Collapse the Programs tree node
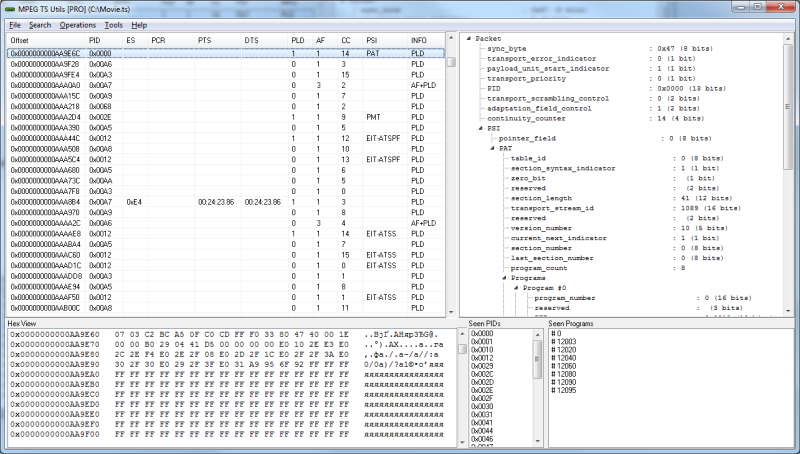 504,278
